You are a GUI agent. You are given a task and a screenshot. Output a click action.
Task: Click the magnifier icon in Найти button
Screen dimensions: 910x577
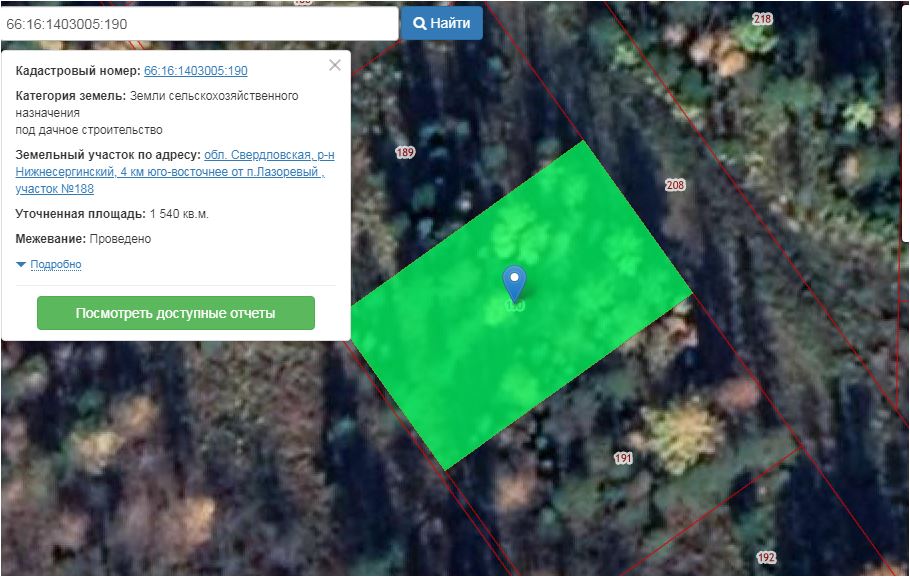pos(419,23)
